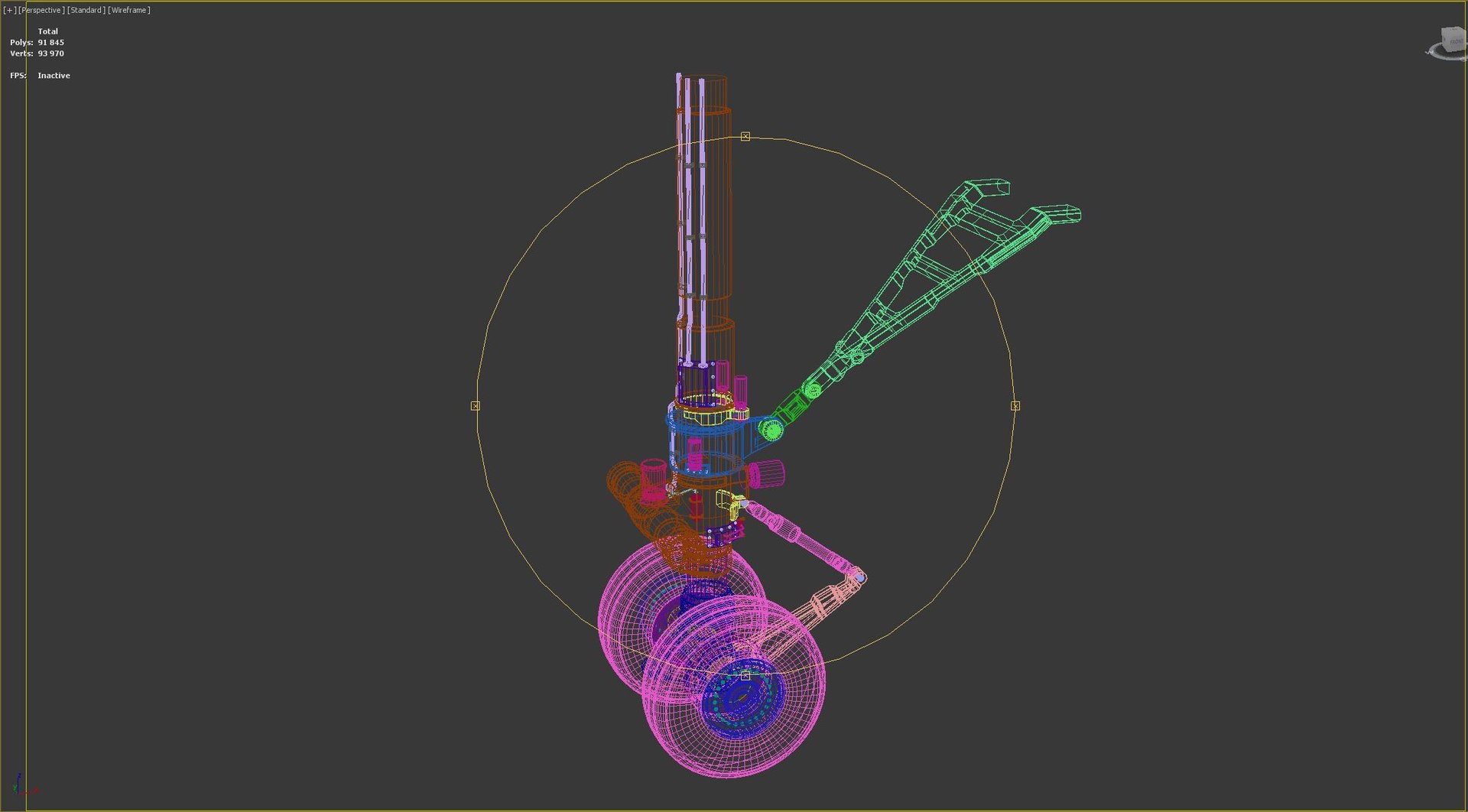1468x812 pixels.
Task: Open the Wireframe display mode menu
Action: 129,10
